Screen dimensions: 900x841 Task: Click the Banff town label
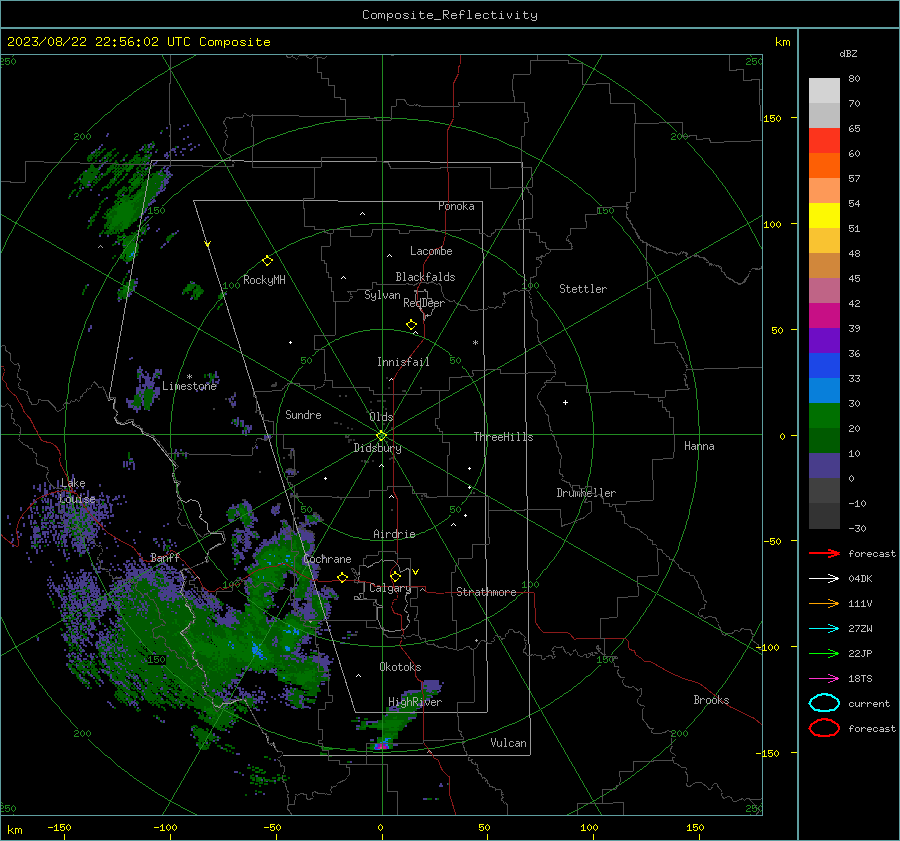[165, 557]
